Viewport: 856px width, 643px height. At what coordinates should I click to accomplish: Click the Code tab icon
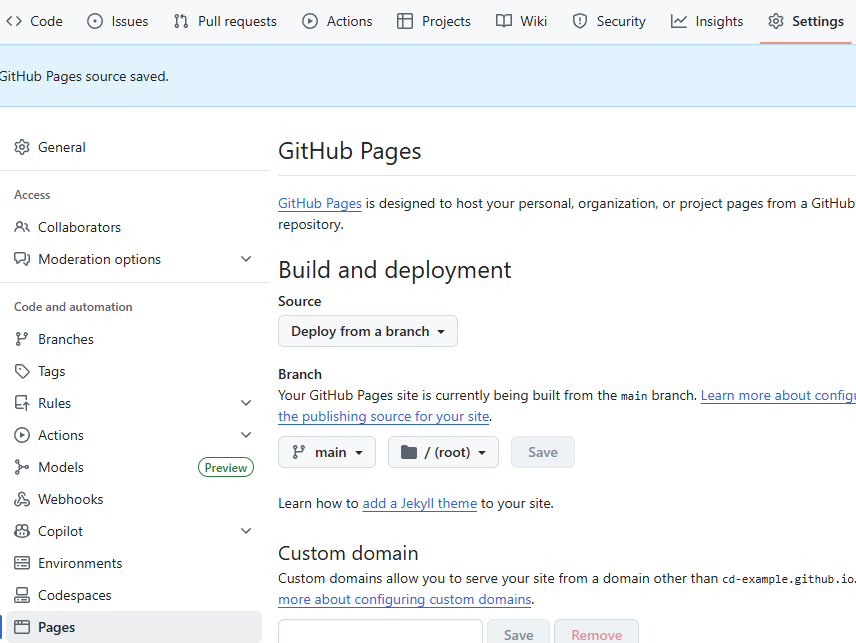point(14,21)
